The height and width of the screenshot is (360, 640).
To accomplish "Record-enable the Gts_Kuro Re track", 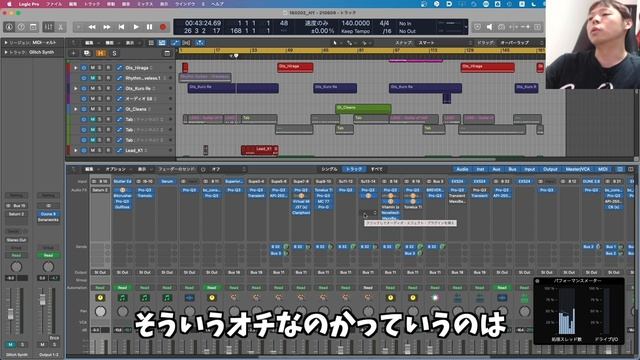I will pos(108,88).
